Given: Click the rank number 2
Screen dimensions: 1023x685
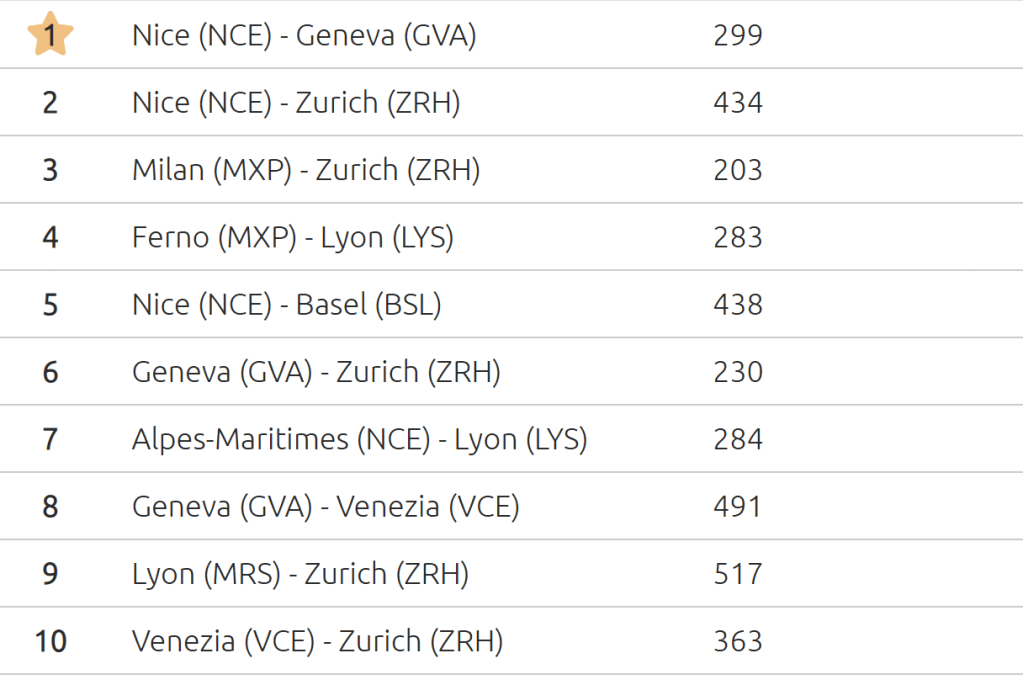Looking at the screenshot, I should point(50,103).
